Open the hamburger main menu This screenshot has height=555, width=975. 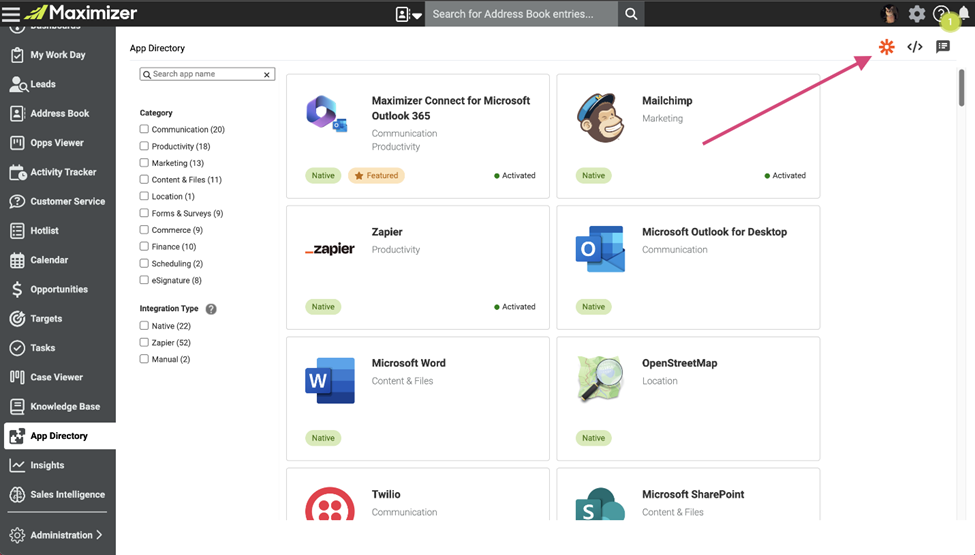click(x=11, y=13)
